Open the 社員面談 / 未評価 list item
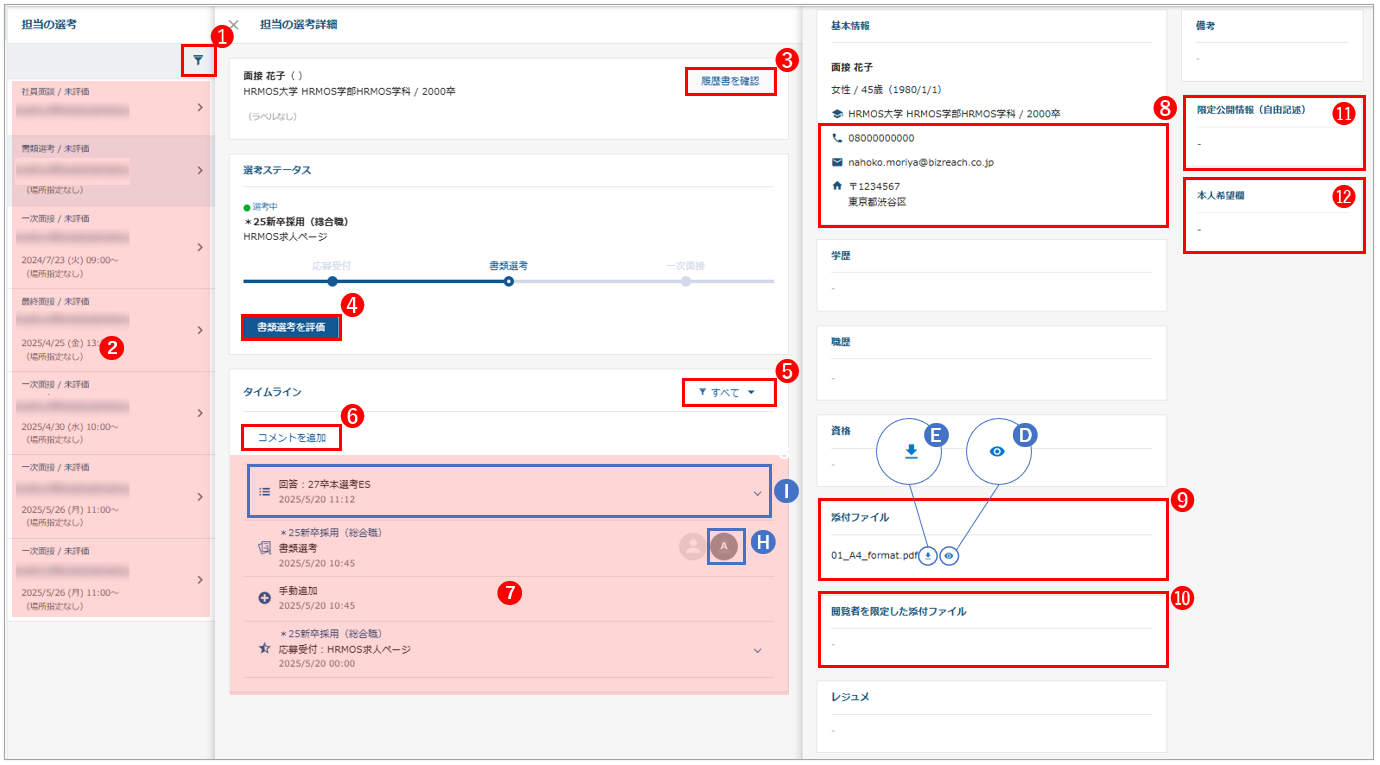1380x765 pixels. coord(110,107)
